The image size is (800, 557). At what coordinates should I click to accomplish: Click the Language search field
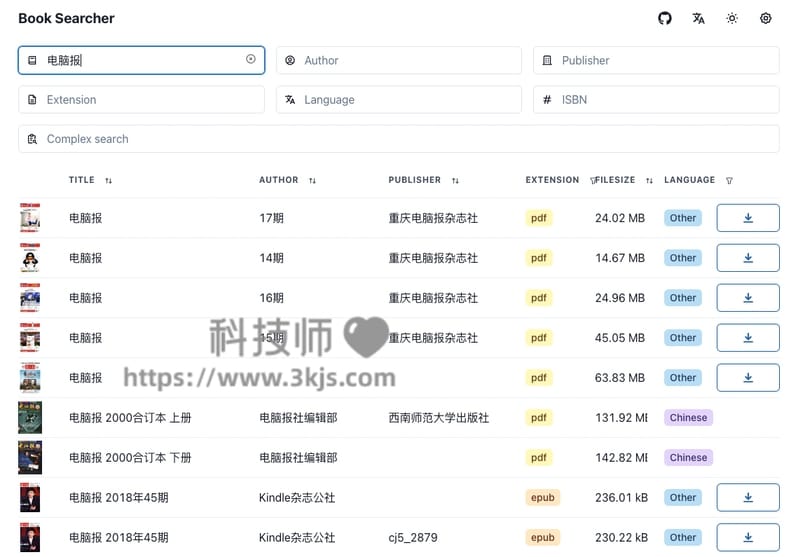pyautogui.click(x=399, y=99)
